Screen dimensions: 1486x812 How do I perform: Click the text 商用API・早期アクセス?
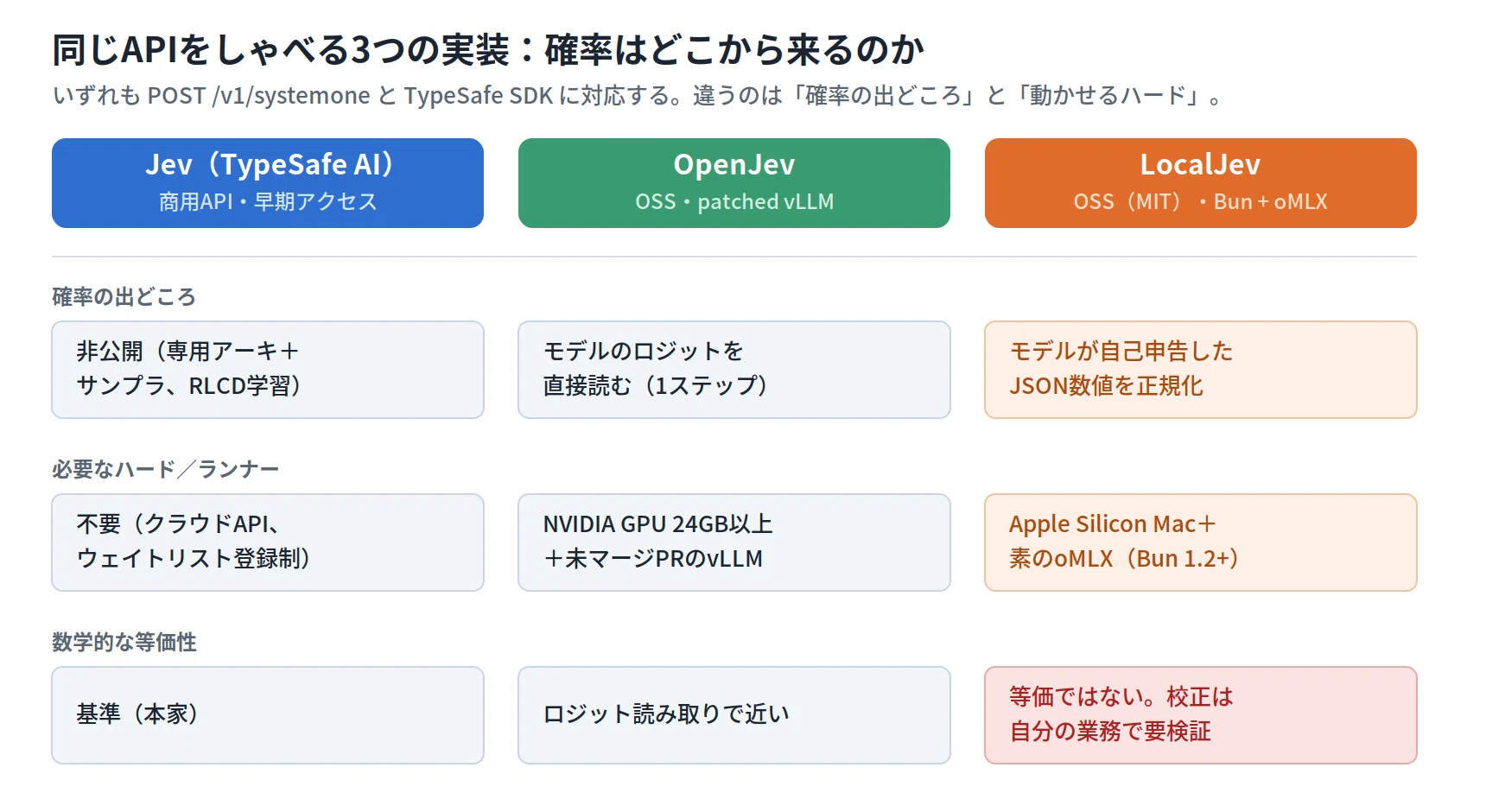click(x=268, y=201)
